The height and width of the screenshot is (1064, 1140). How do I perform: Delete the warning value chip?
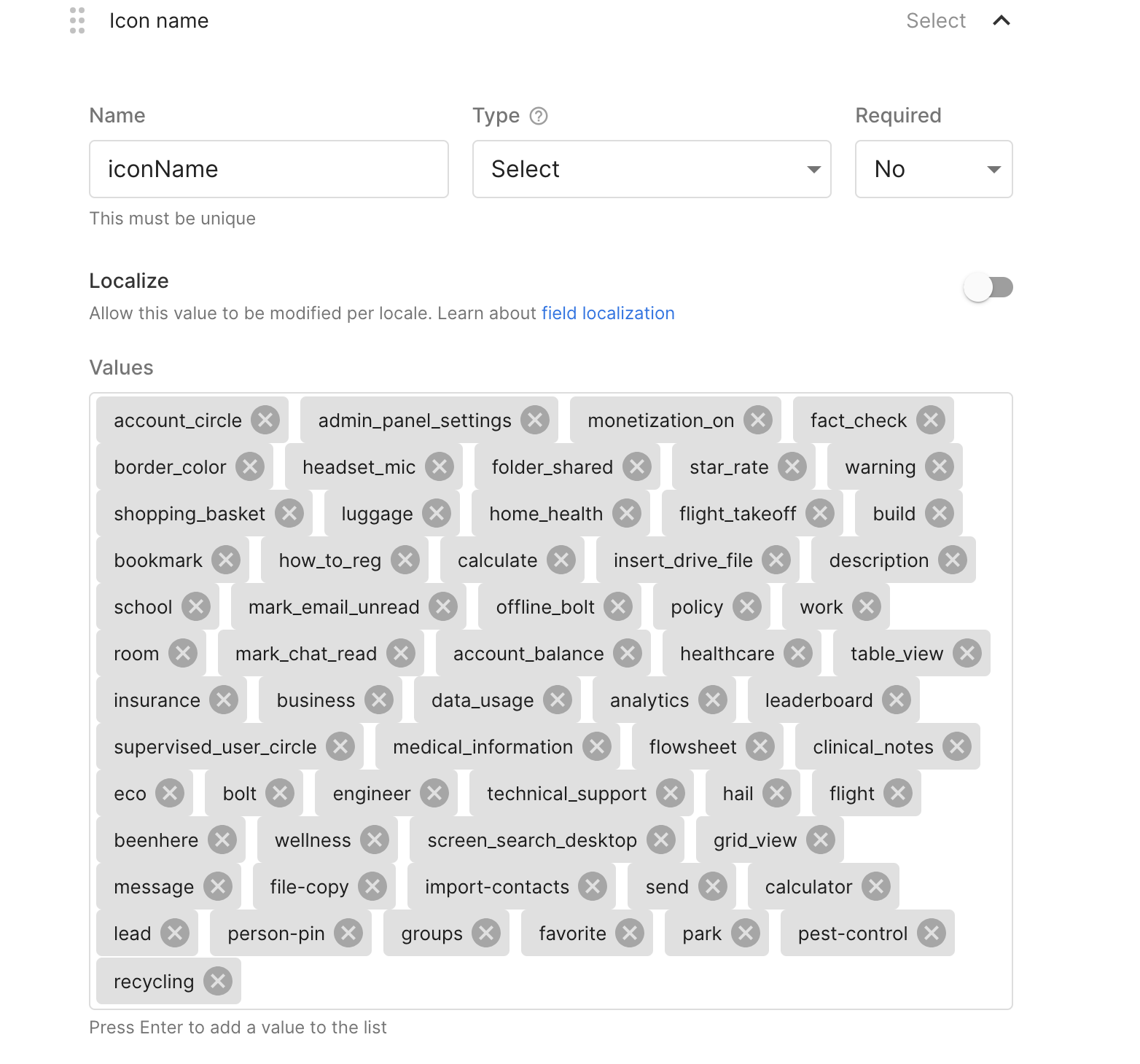coord(940,466)
